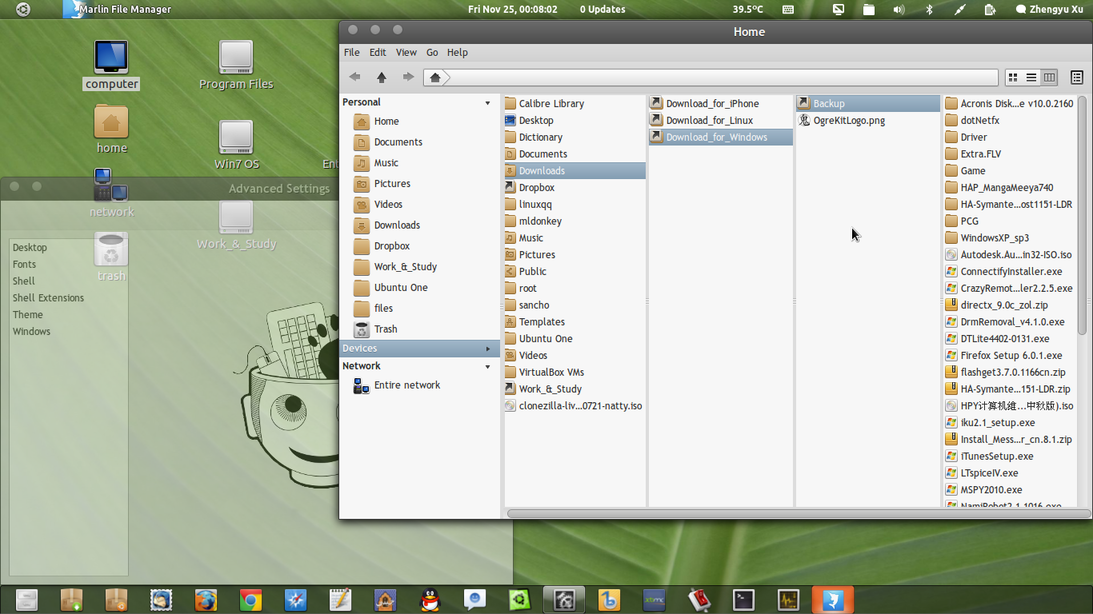Select the Backup folder in the third column
Viewport: 1093px width, 614px height.
tap(868, 103)
